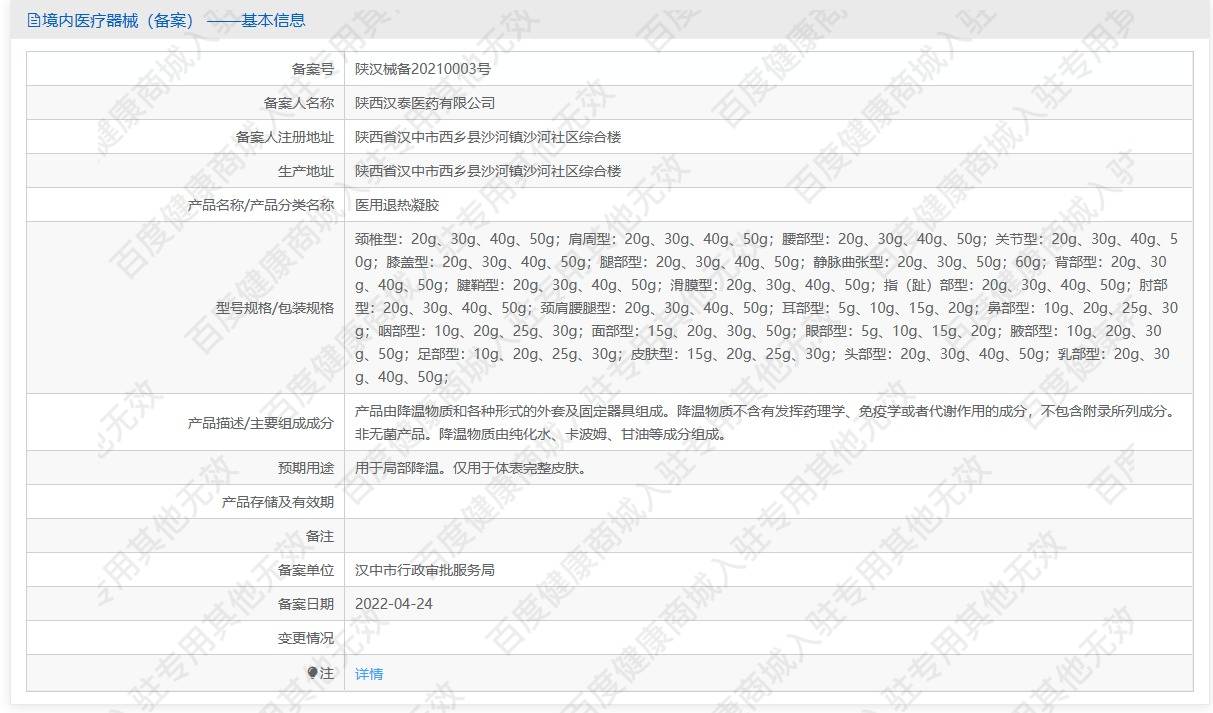
Task: Click the 产品名称/产品分类名称 label
Action: [x=261, y=205]
